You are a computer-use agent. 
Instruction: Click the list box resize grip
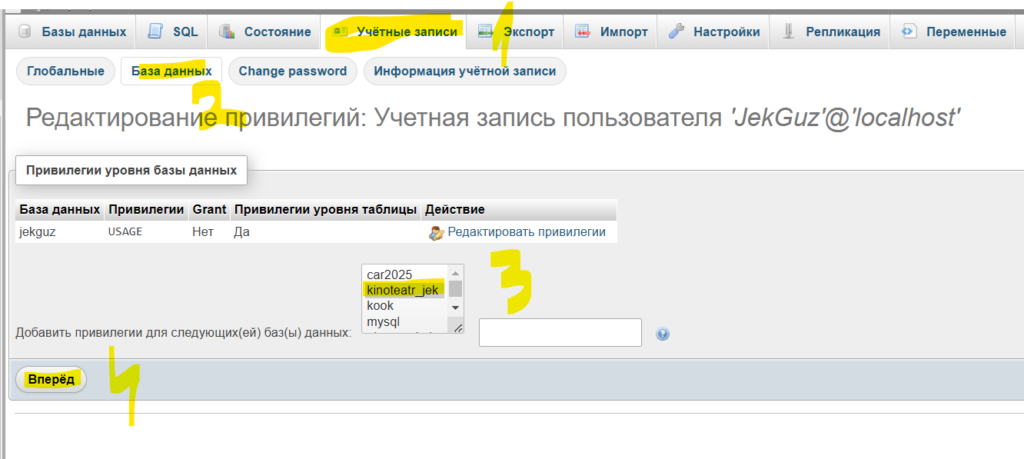tap(458, 328)
